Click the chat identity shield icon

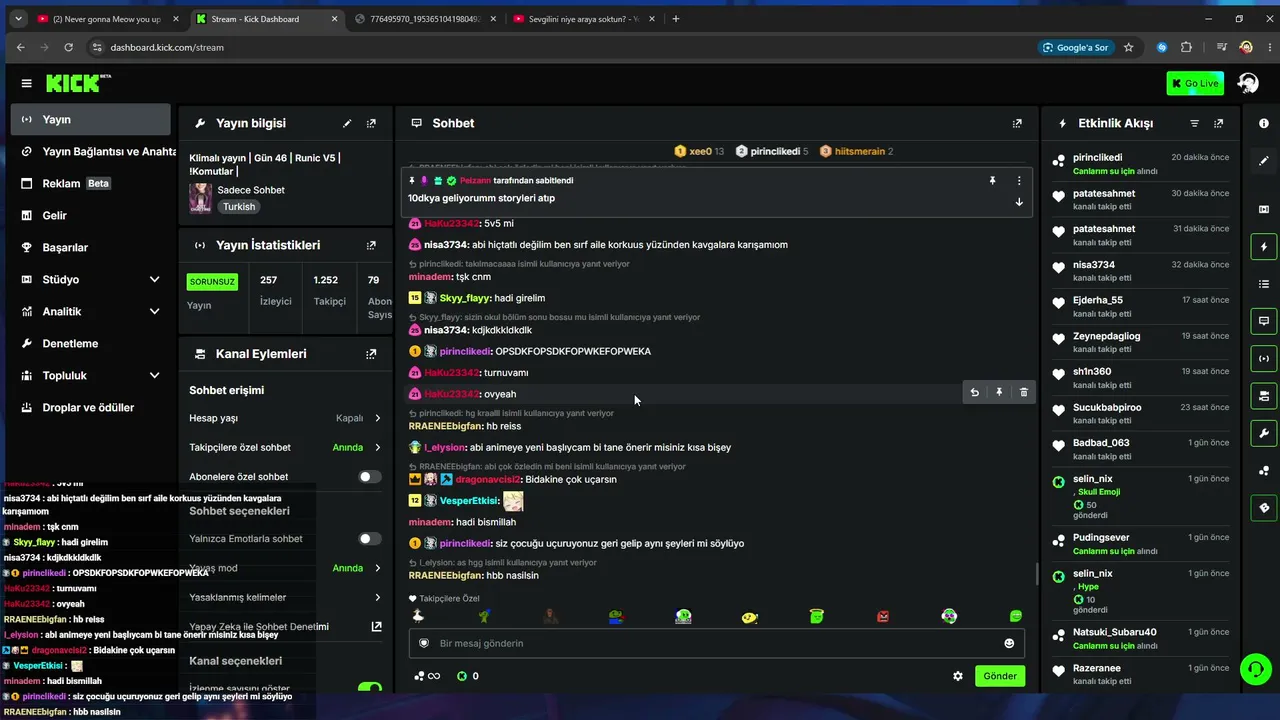click(x=424, y=643)
